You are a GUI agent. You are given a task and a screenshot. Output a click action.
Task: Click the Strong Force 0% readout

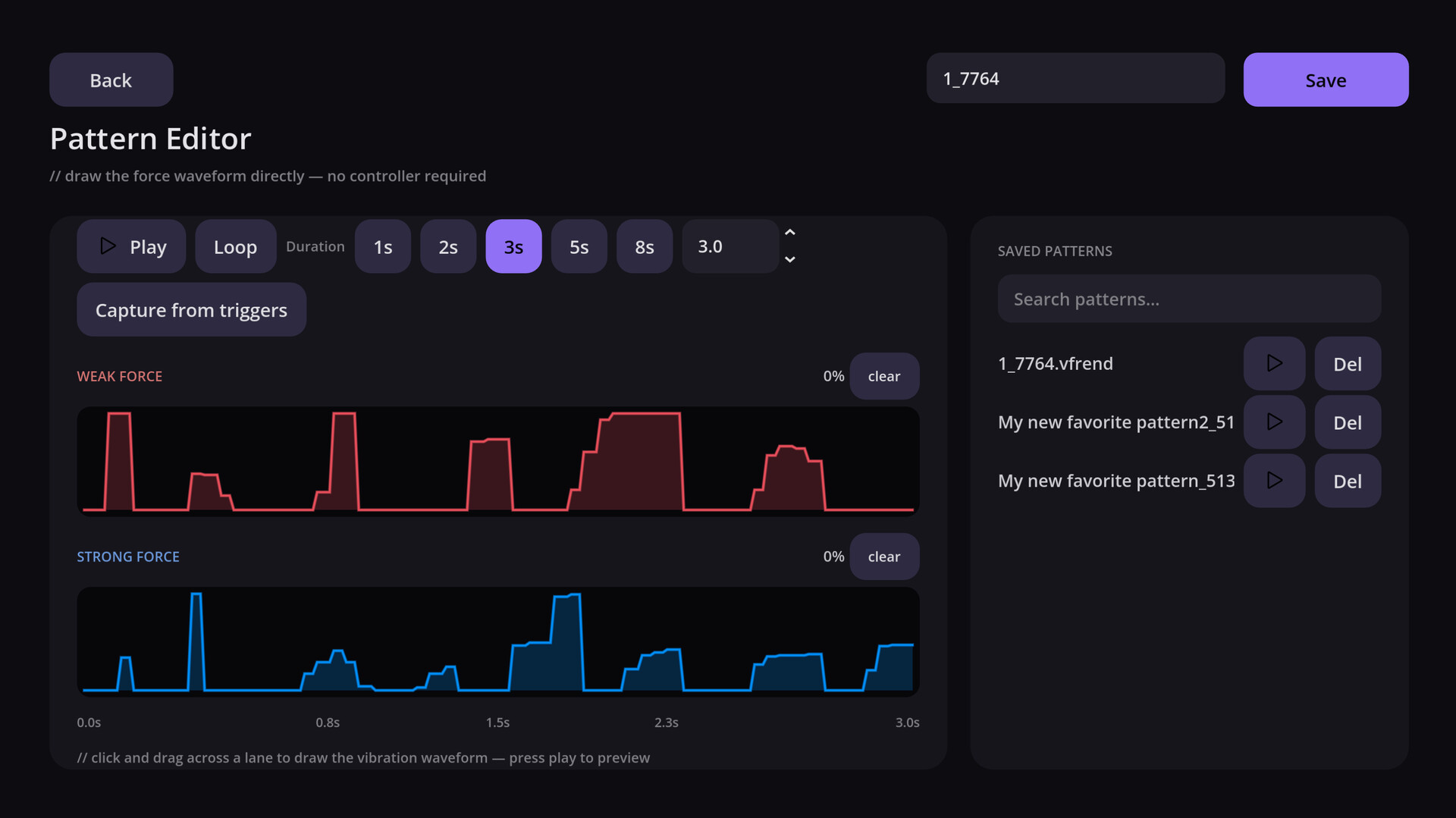[833, 556]
